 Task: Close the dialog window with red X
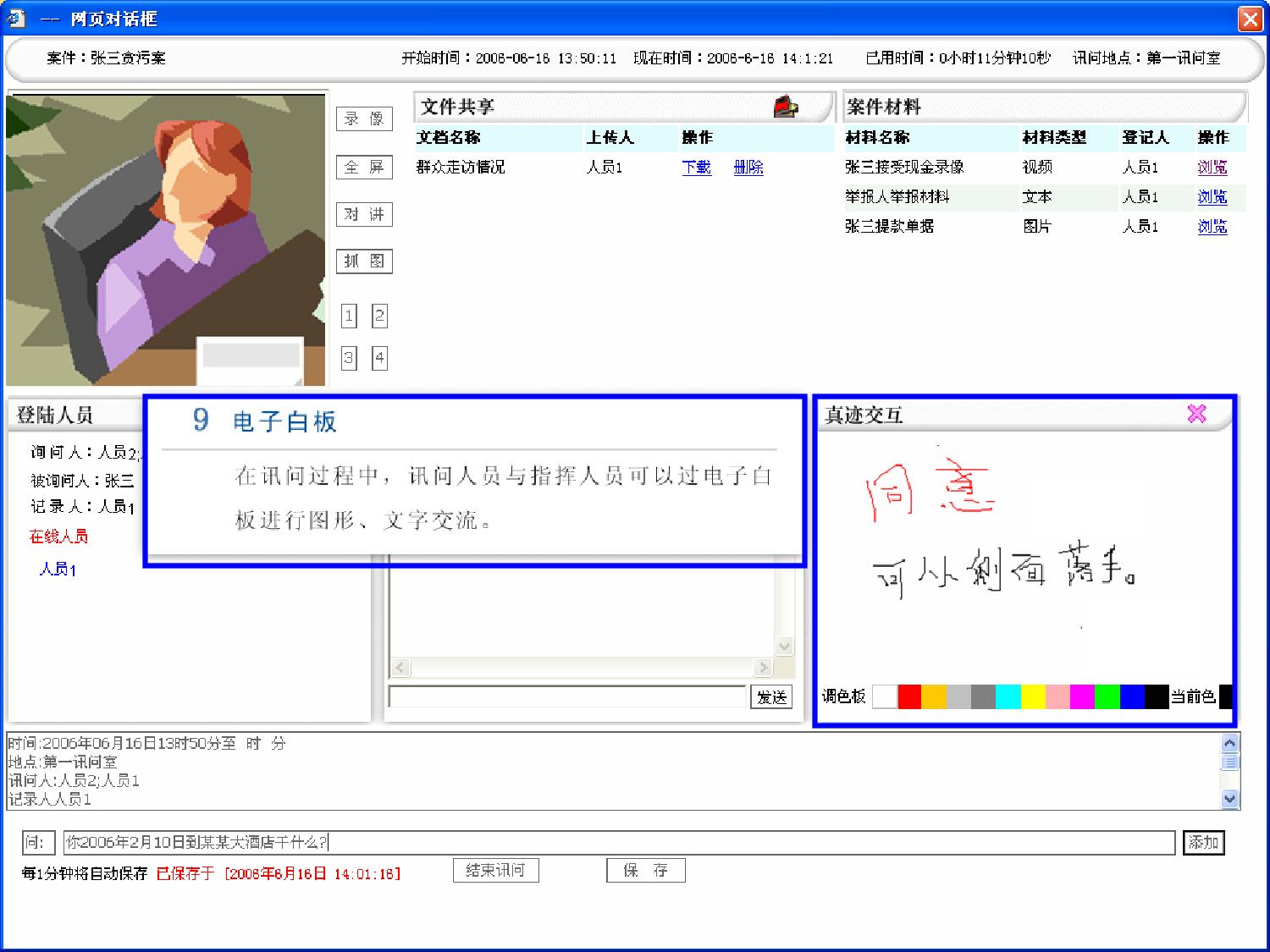pyautogui.click(x=1251, y=19)
